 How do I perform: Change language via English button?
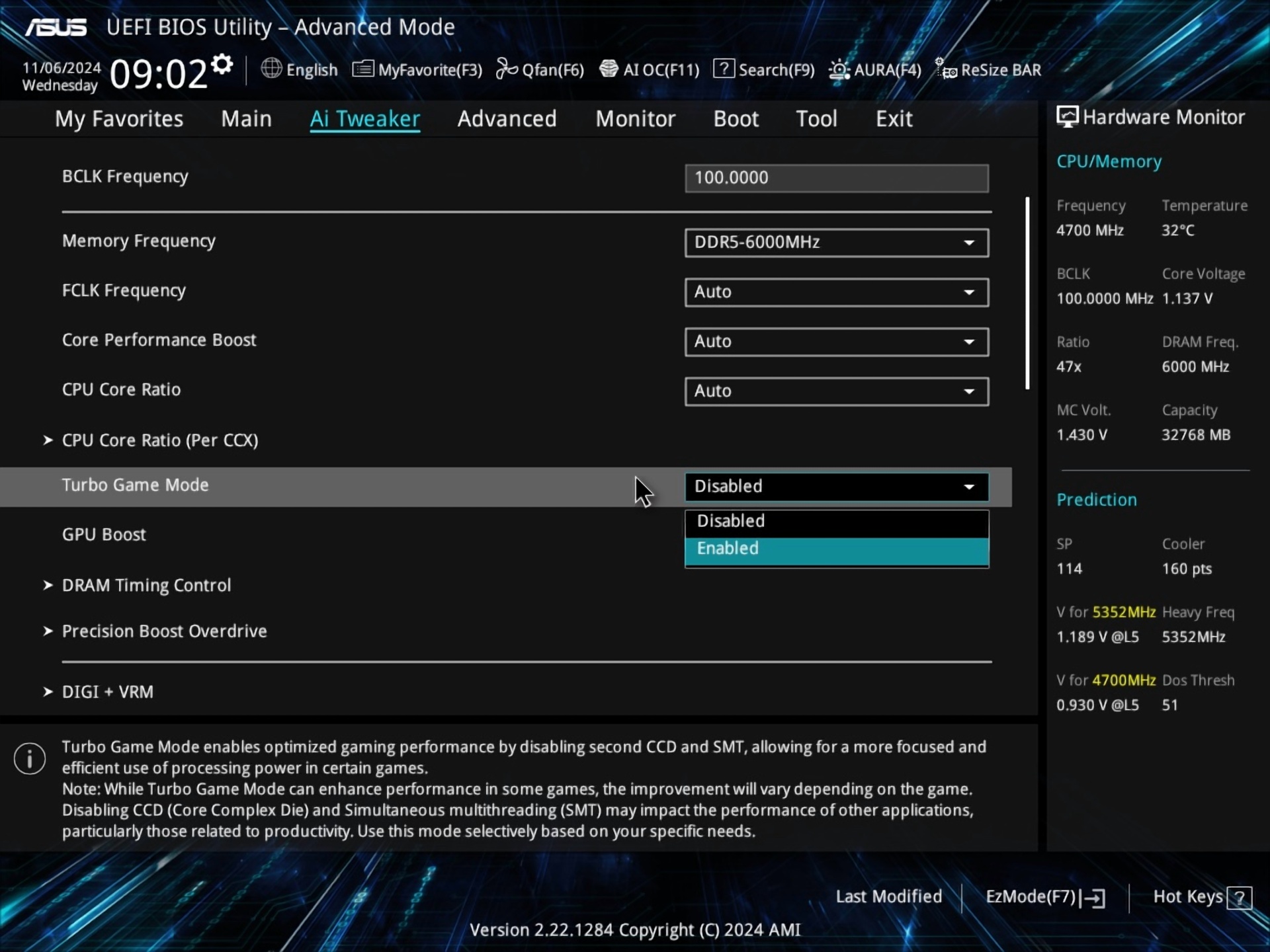click(x=300, y=69)
